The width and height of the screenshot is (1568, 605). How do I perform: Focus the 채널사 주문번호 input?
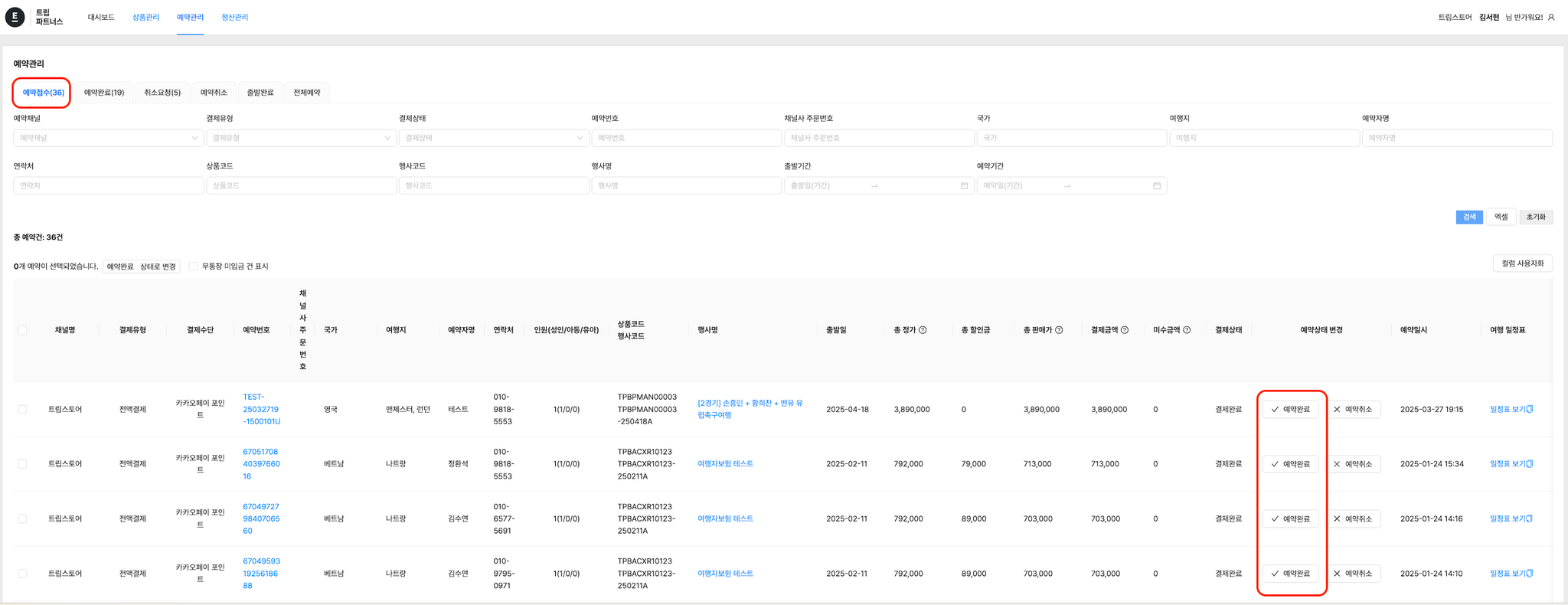(x=879, y=138)
